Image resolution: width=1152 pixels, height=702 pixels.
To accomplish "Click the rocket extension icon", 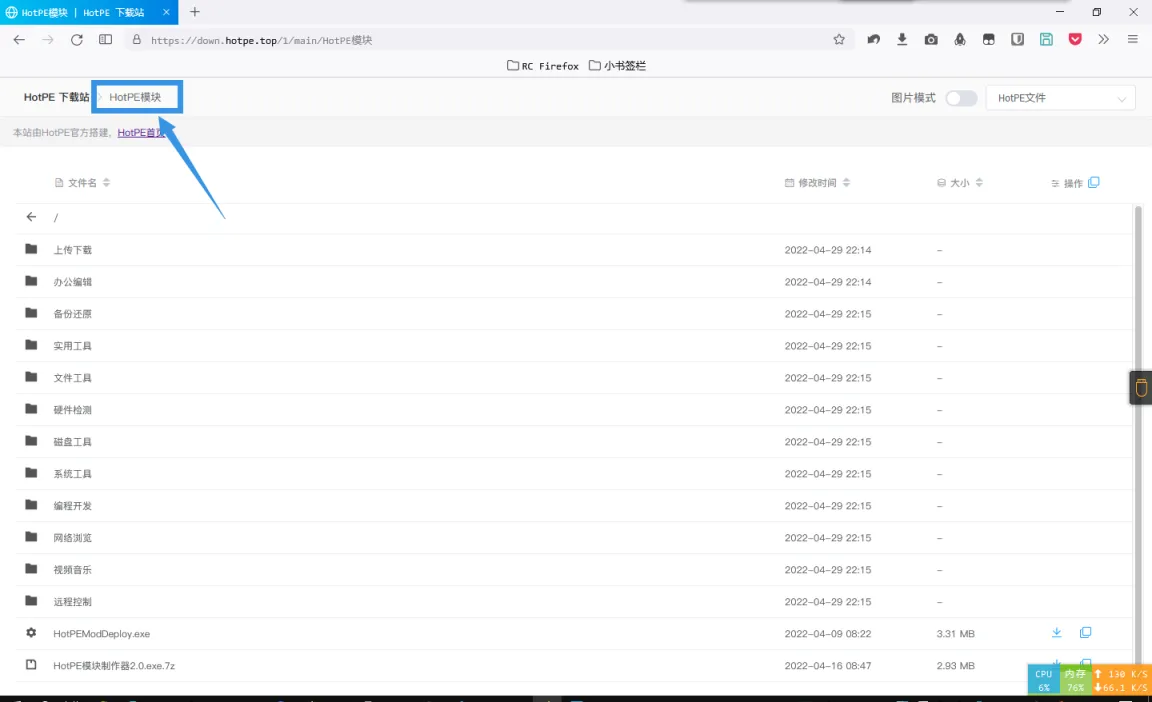I will (x=960, y=40).
